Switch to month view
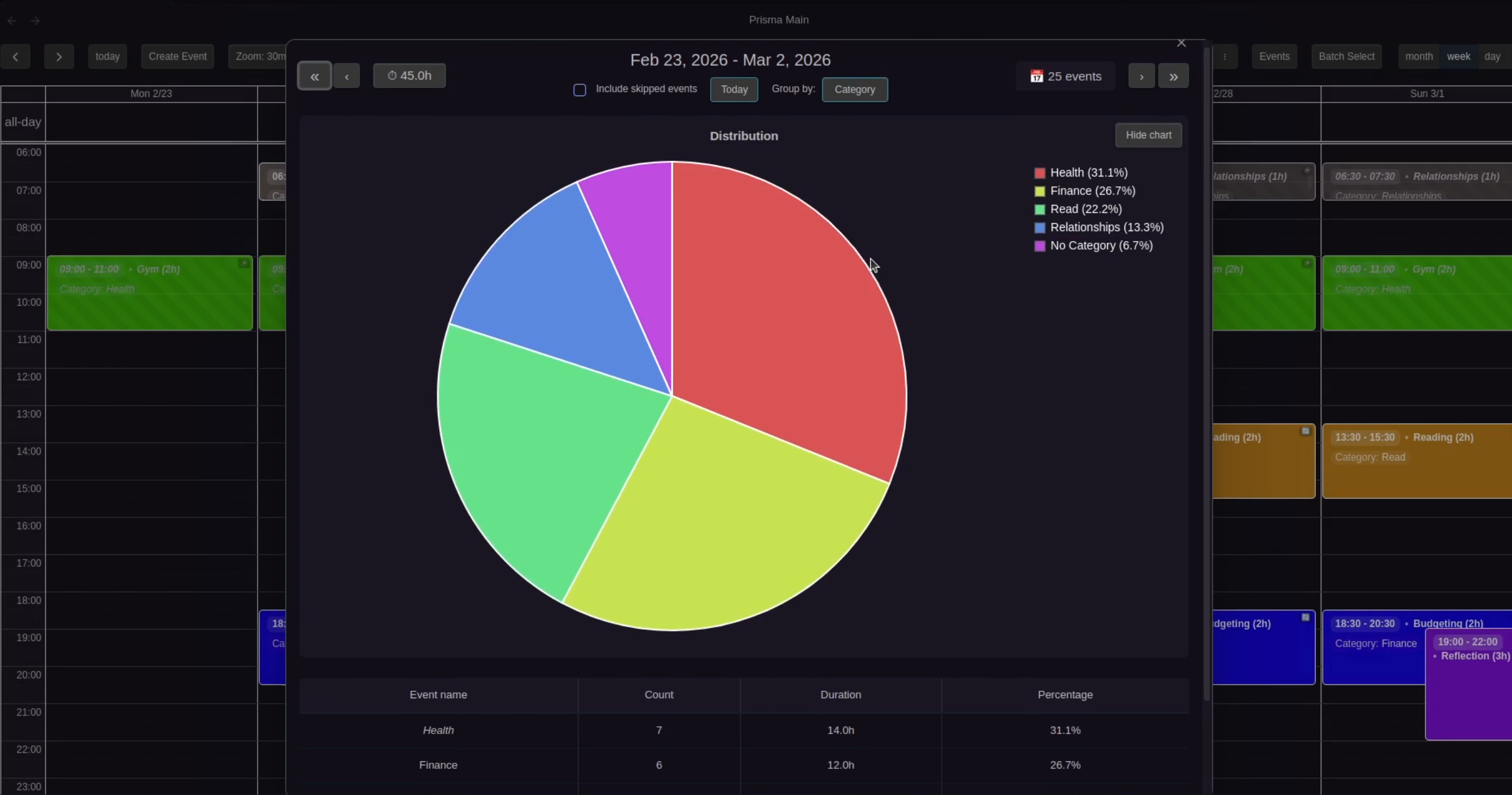 point(1418,56)
